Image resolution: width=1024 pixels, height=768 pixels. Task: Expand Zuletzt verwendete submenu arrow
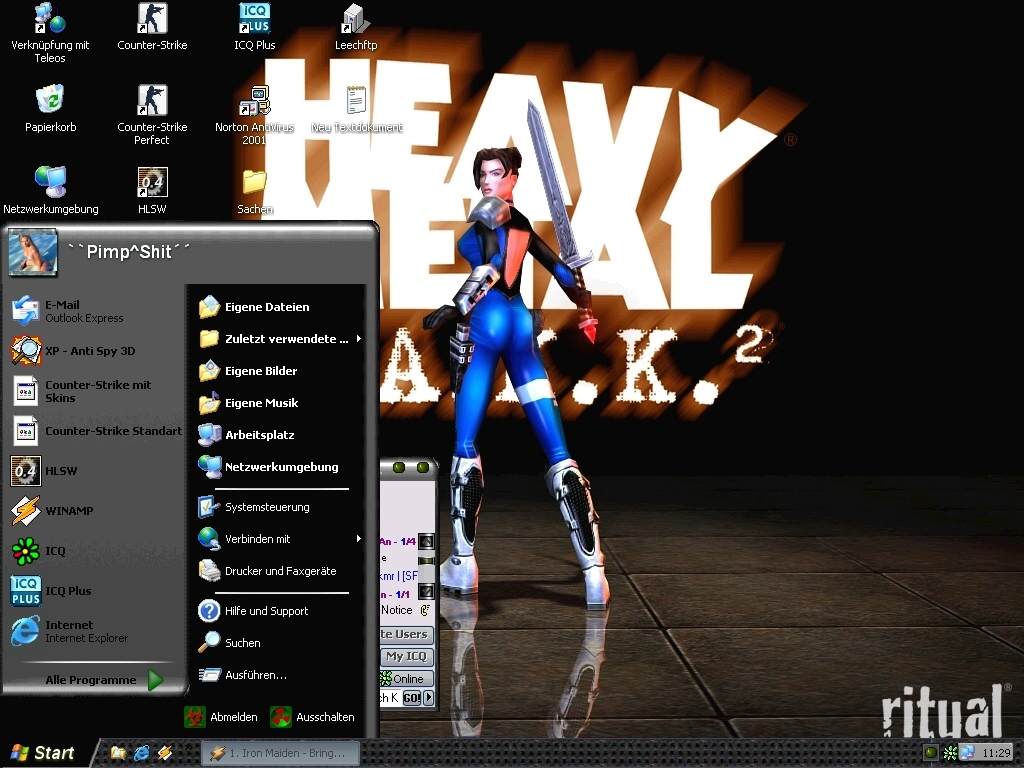359,338
